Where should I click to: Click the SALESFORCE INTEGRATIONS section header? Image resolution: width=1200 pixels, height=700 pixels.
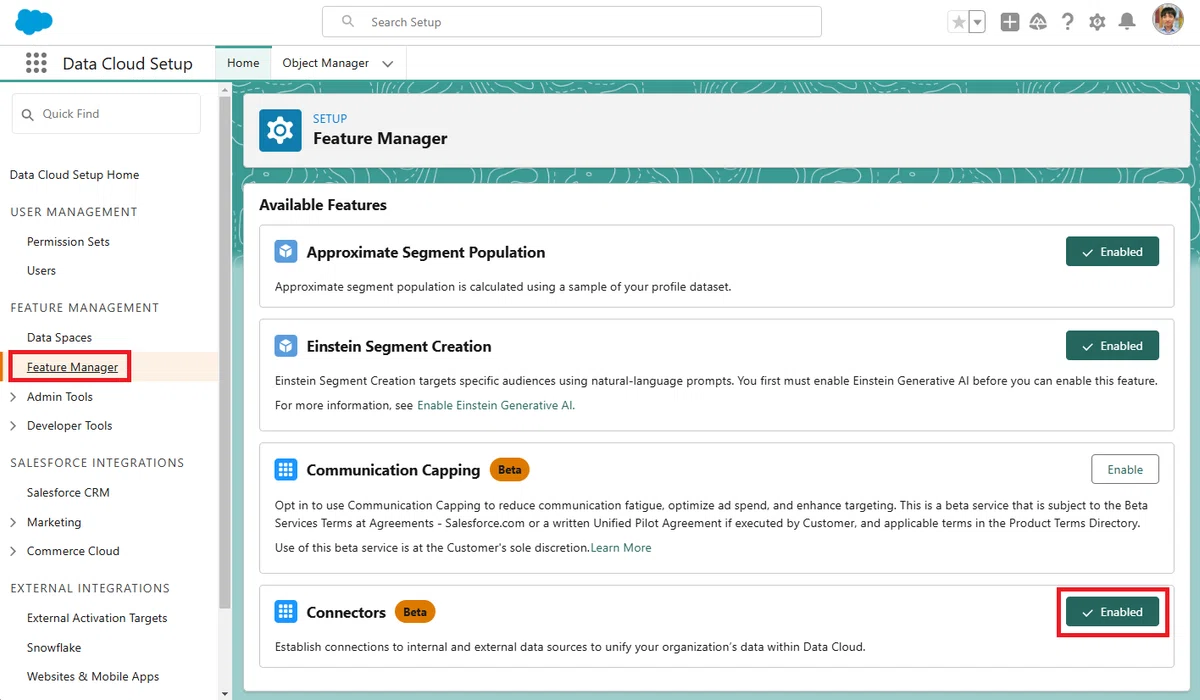coord(97,463)
